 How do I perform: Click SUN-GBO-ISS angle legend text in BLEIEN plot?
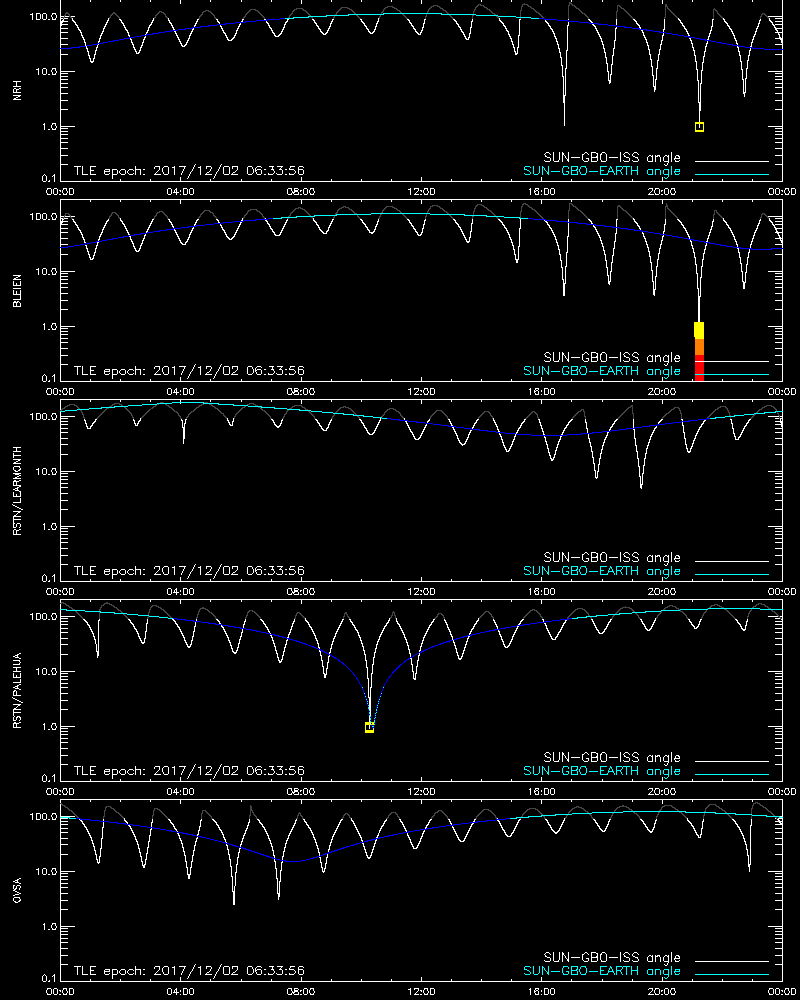(612, 357)
